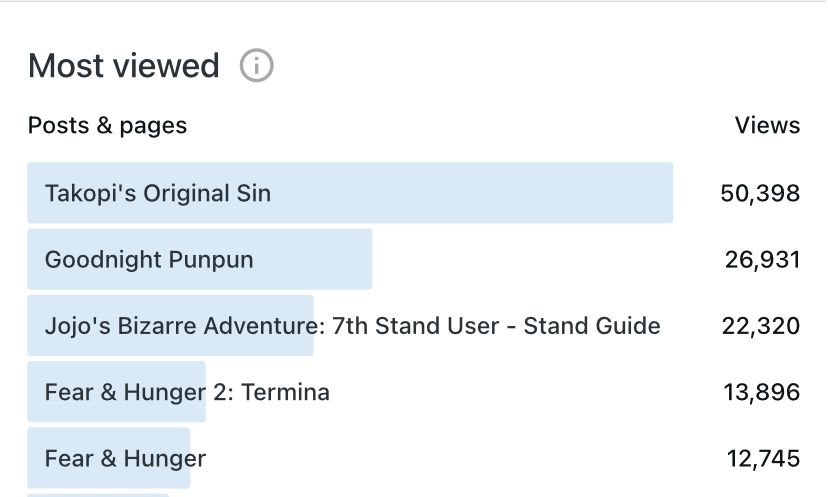Click the blue bar behind Jojo's Bizarre Adventure
This screenshot has width=828, height=497.
(170, 325)
